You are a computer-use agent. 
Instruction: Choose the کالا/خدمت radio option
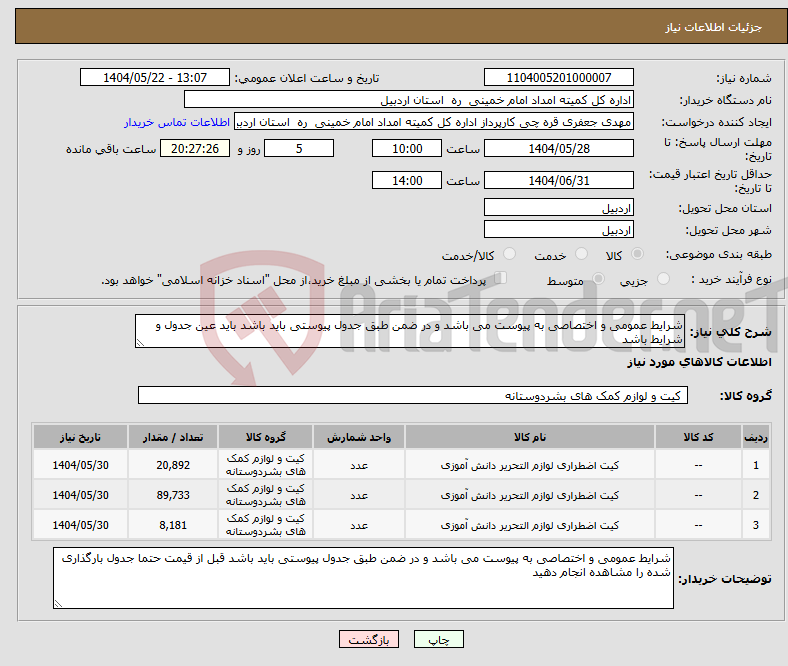pos(509,255)
